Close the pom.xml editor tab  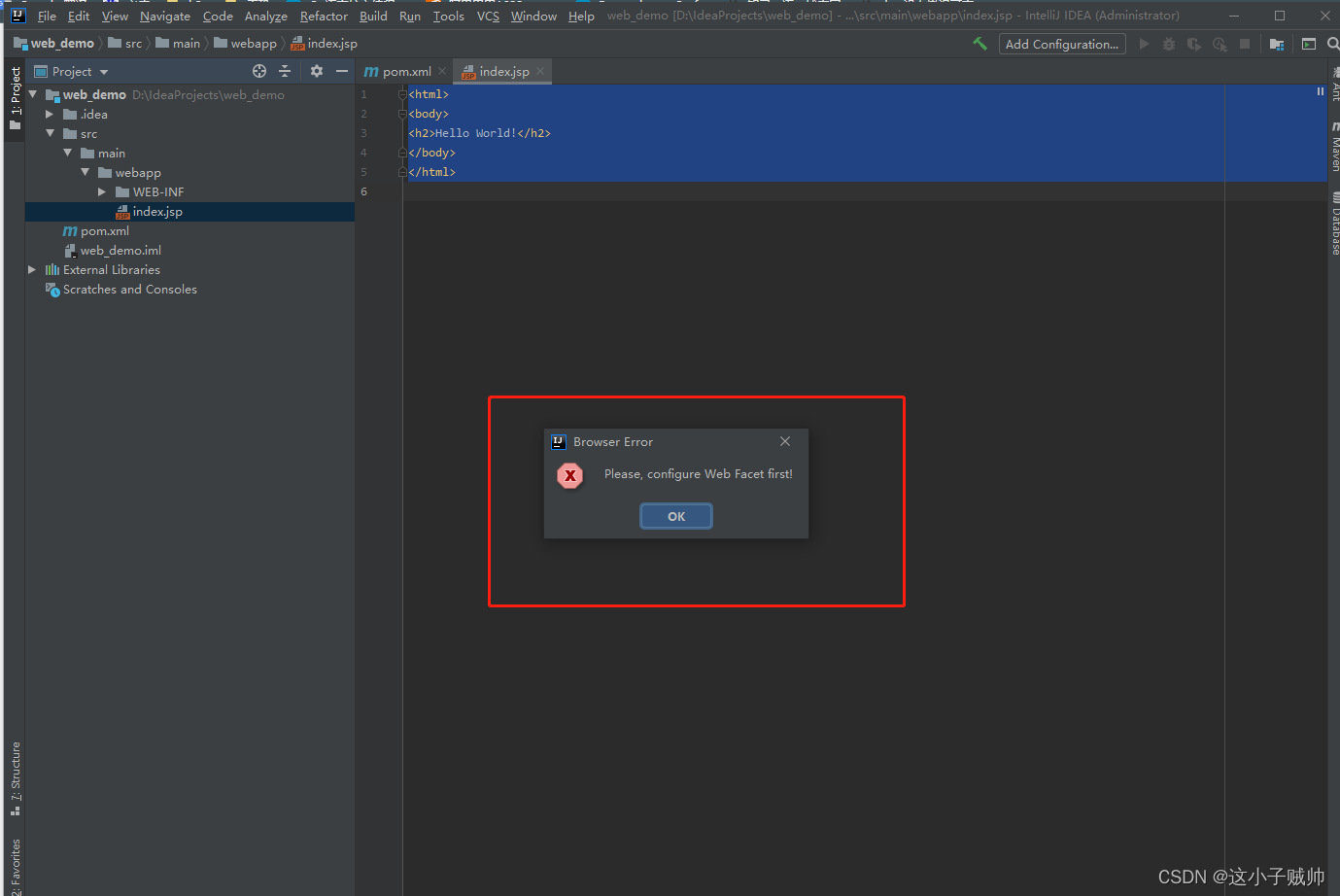tap(442, 71)
